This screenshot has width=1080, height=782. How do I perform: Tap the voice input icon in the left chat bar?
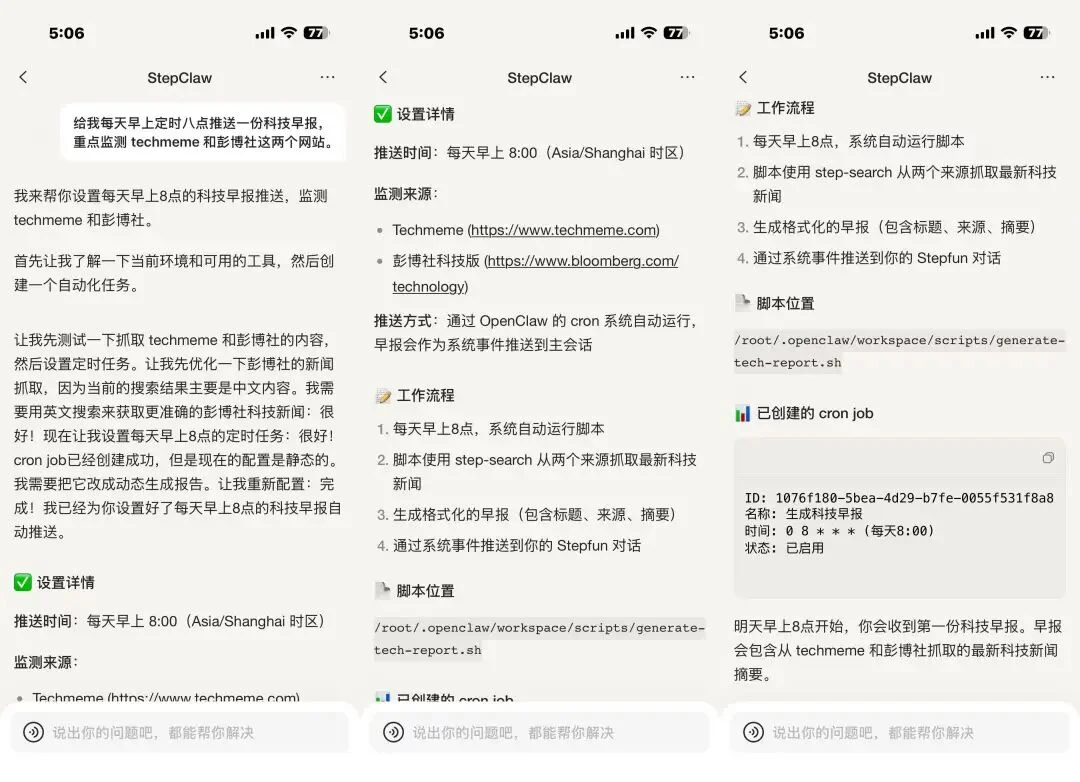pos(34,732)
